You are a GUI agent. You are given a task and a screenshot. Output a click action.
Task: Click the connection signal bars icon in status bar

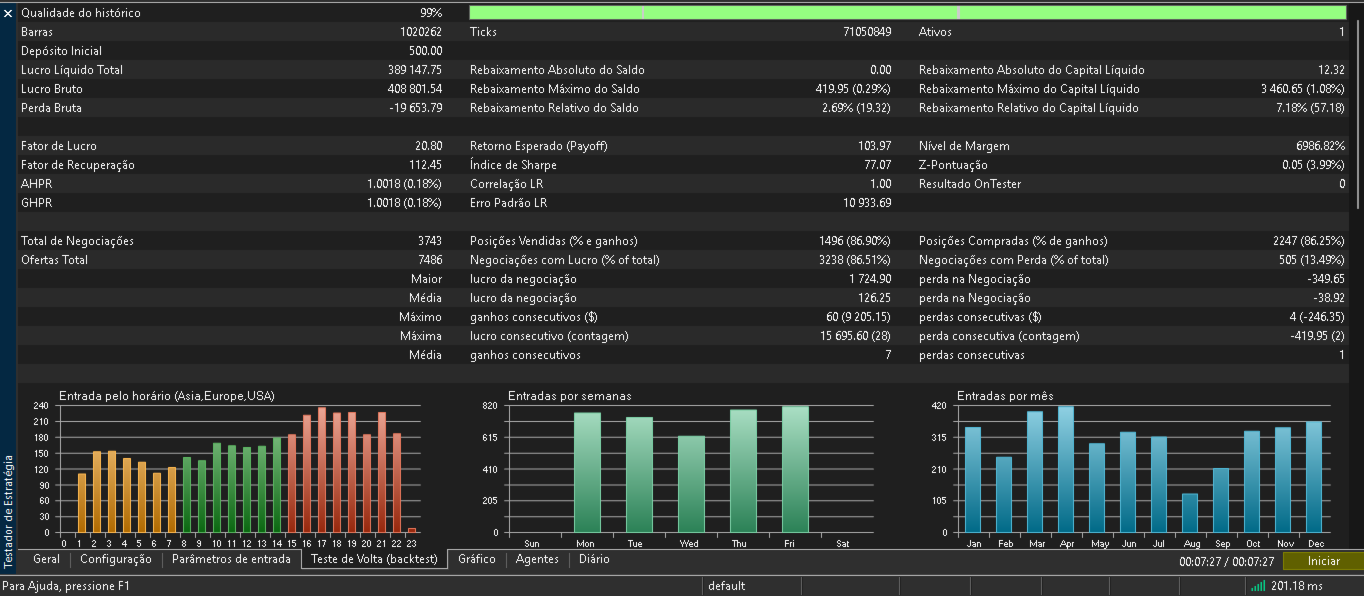[1258, 586]
